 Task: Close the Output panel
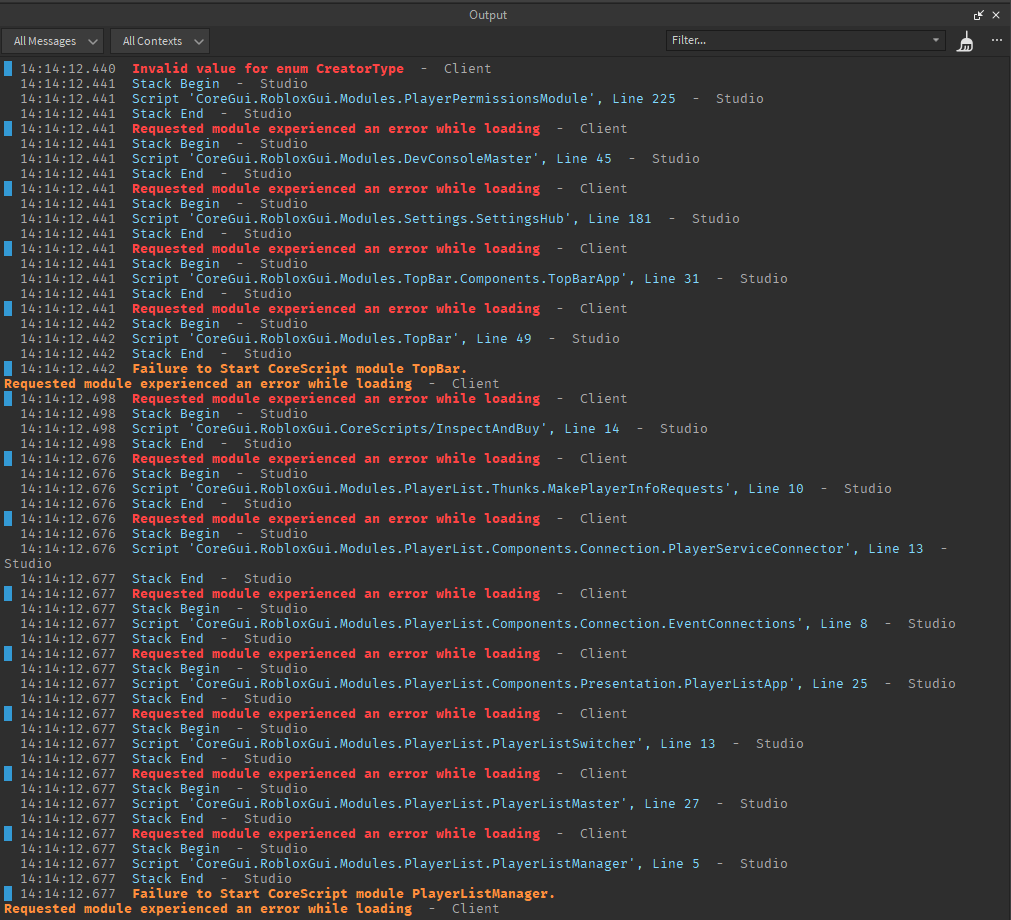996,15
